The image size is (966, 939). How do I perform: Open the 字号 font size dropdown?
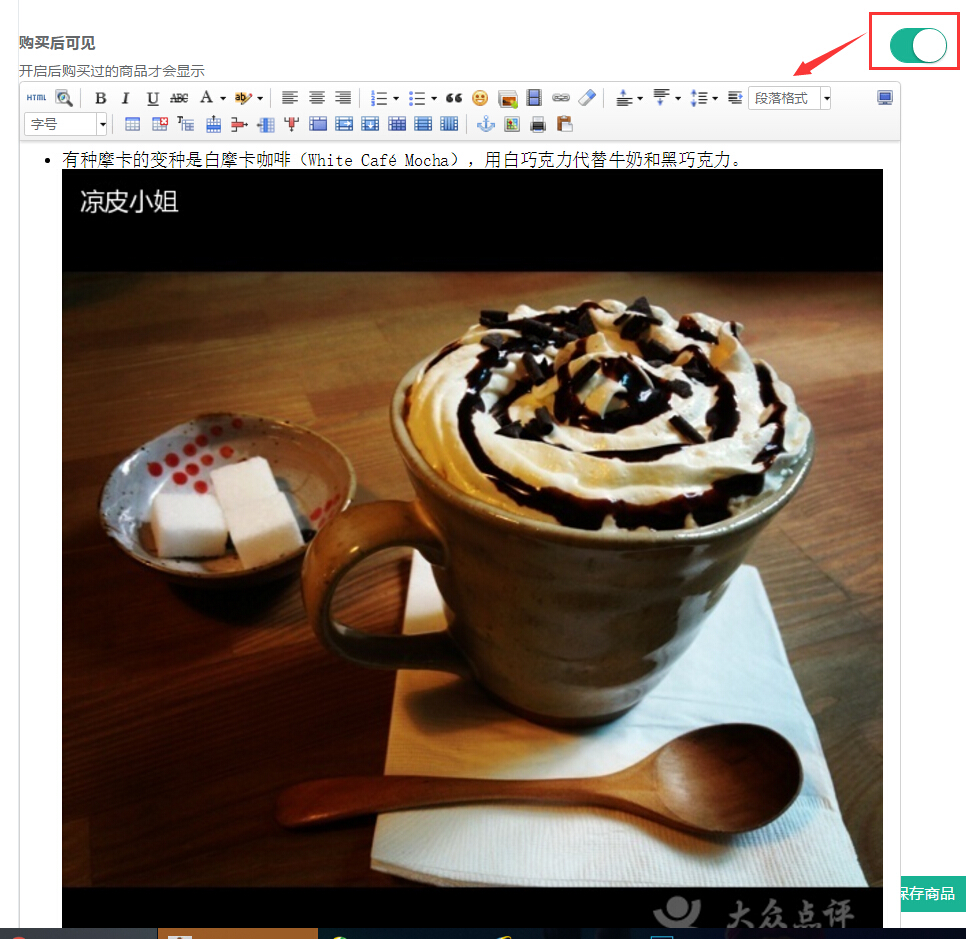pos(66,125)
